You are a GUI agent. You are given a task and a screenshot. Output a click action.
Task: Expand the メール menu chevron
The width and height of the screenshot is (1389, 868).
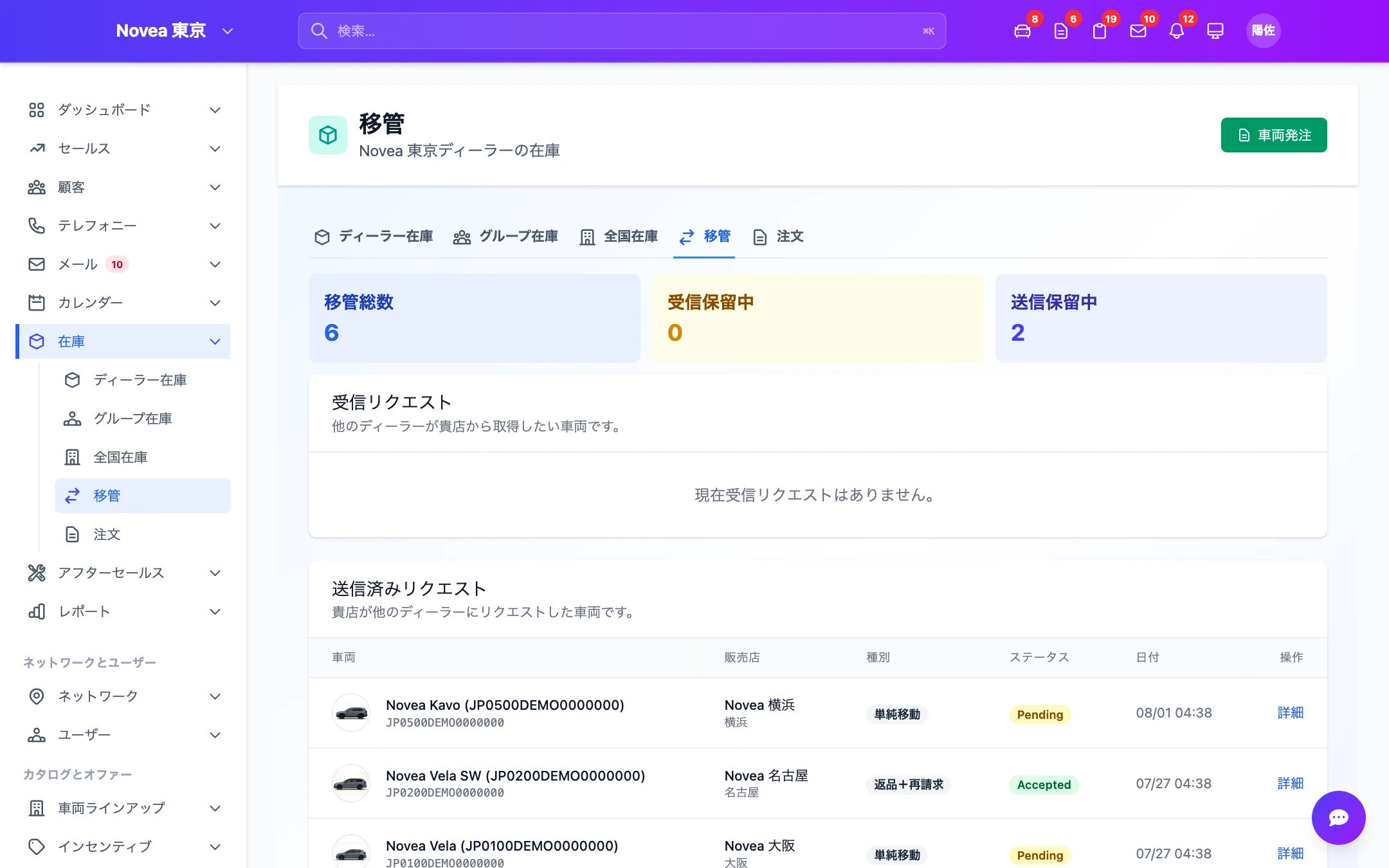(215, 264)
